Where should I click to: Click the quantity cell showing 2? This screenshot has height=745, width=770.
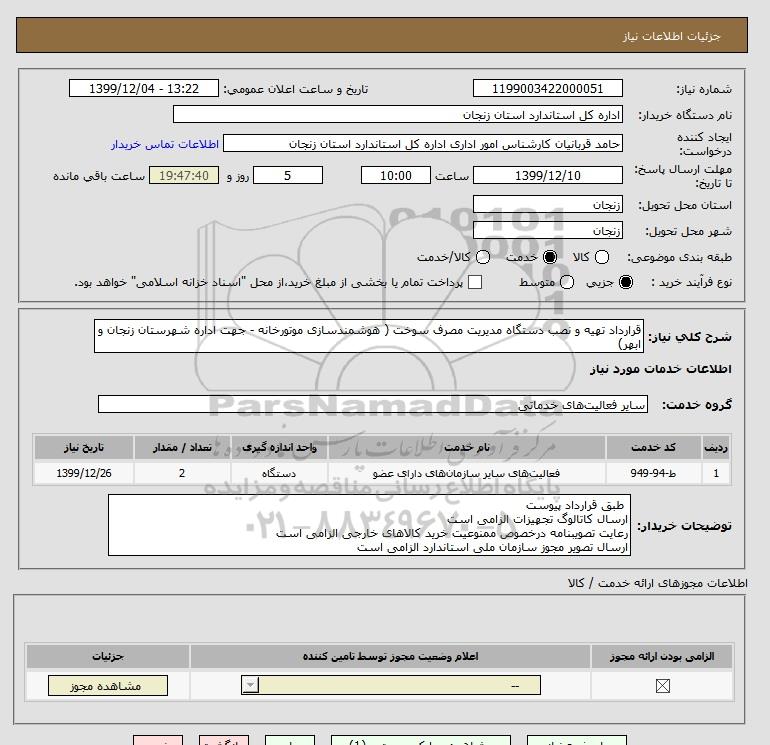click(182, 473)
